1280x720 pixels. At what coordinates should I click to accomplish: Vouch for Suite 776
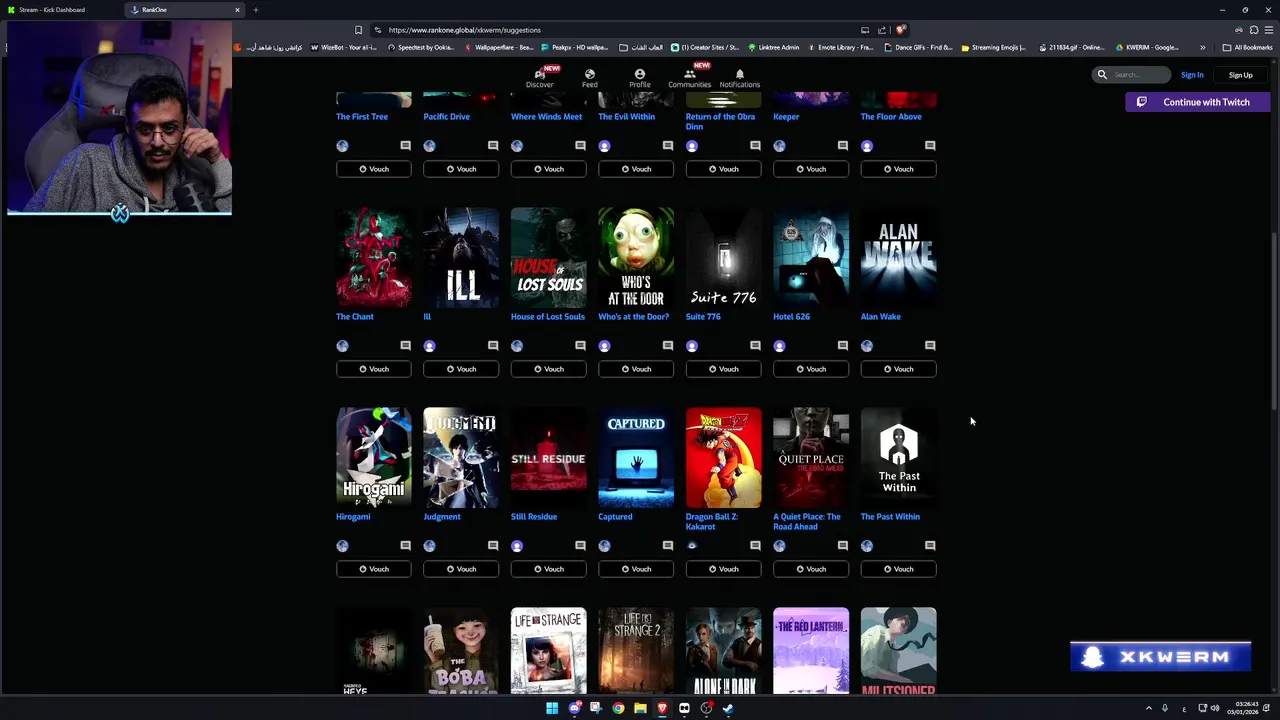(724, 369)
